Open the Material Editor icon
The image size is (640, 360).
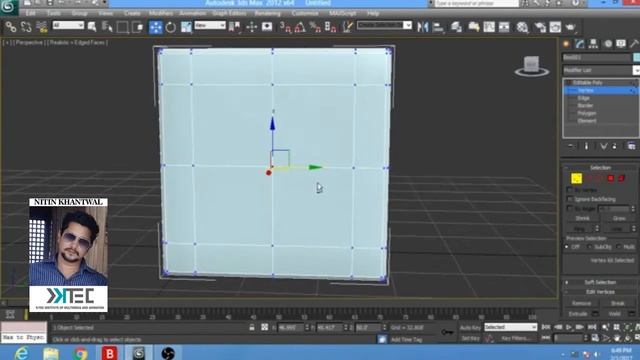[x=522, y=27]
